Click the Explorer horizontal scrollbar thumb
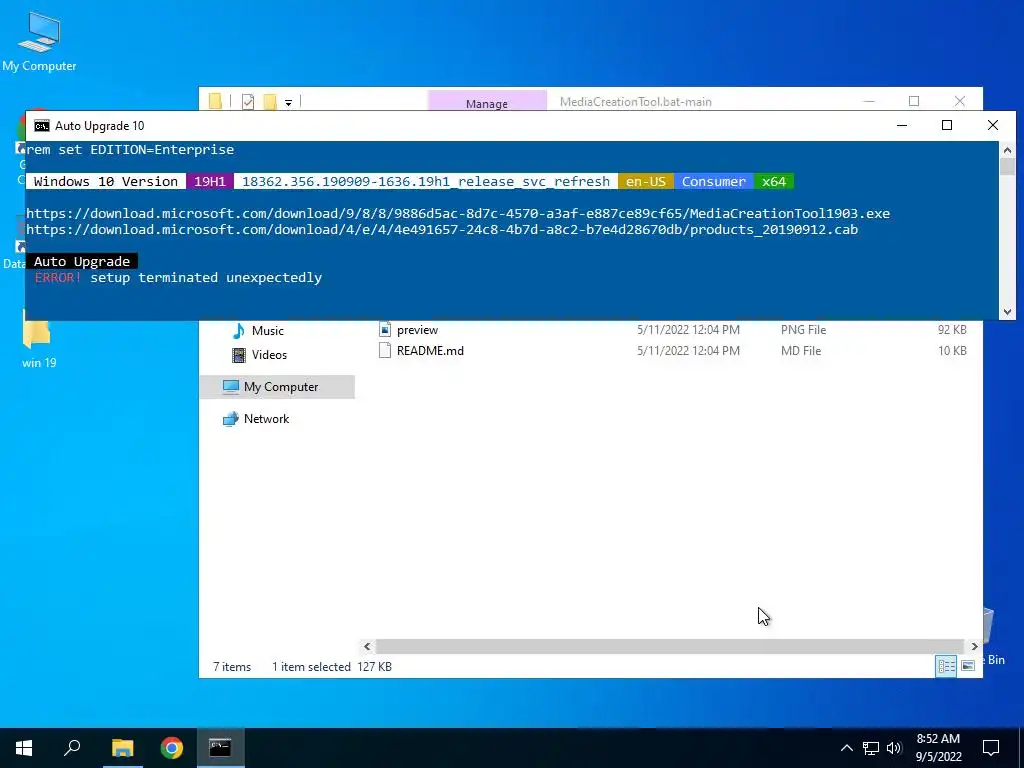 pyautogui.click(x=669, y=646)
